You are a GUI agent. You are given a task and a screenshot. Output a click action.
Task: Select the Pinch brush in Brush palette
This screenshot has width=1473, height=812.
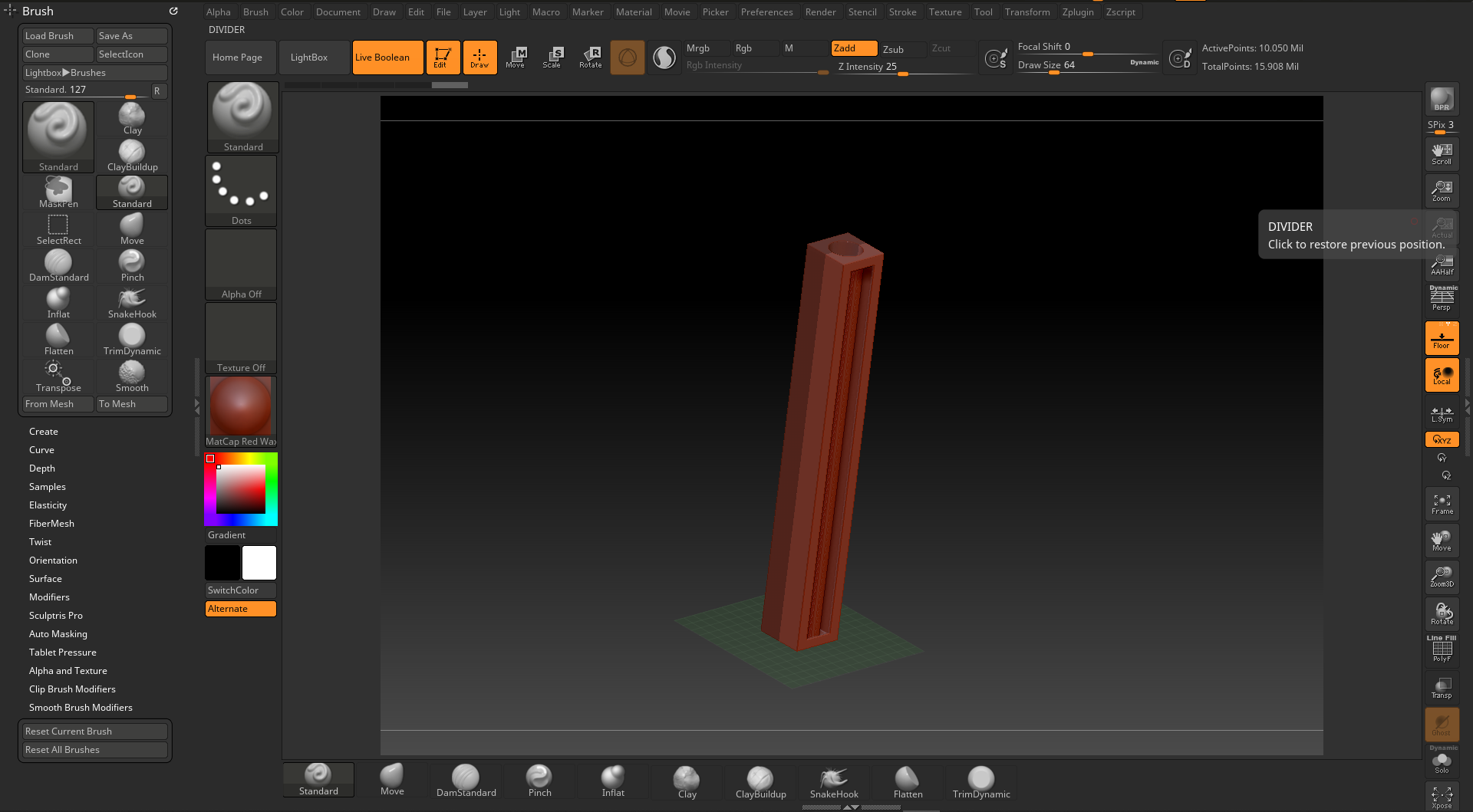pyautogui.click(x=132, y=266)
